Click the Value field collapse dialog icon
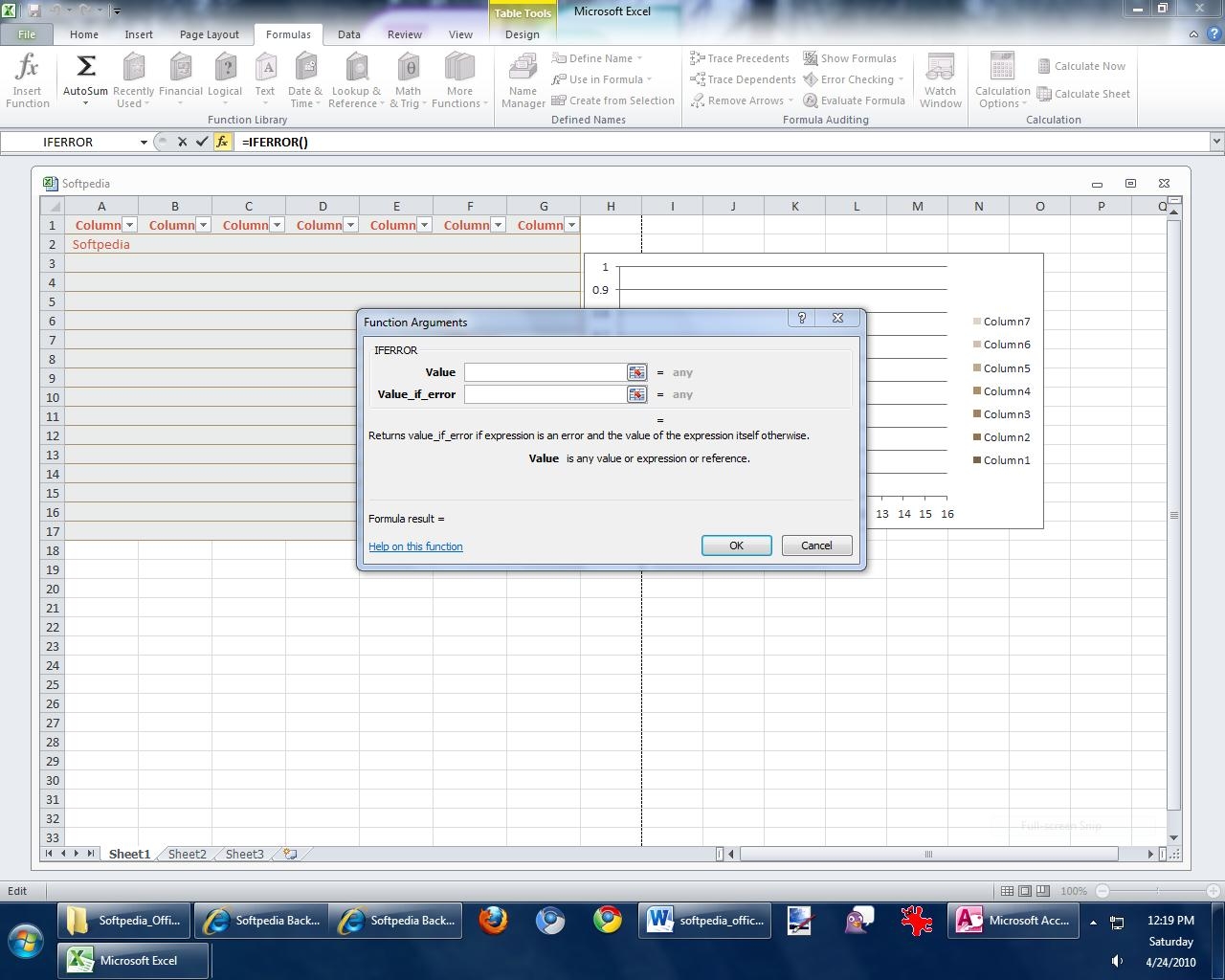This screenshot has height=980, width=1225. (x=636, y=372)
